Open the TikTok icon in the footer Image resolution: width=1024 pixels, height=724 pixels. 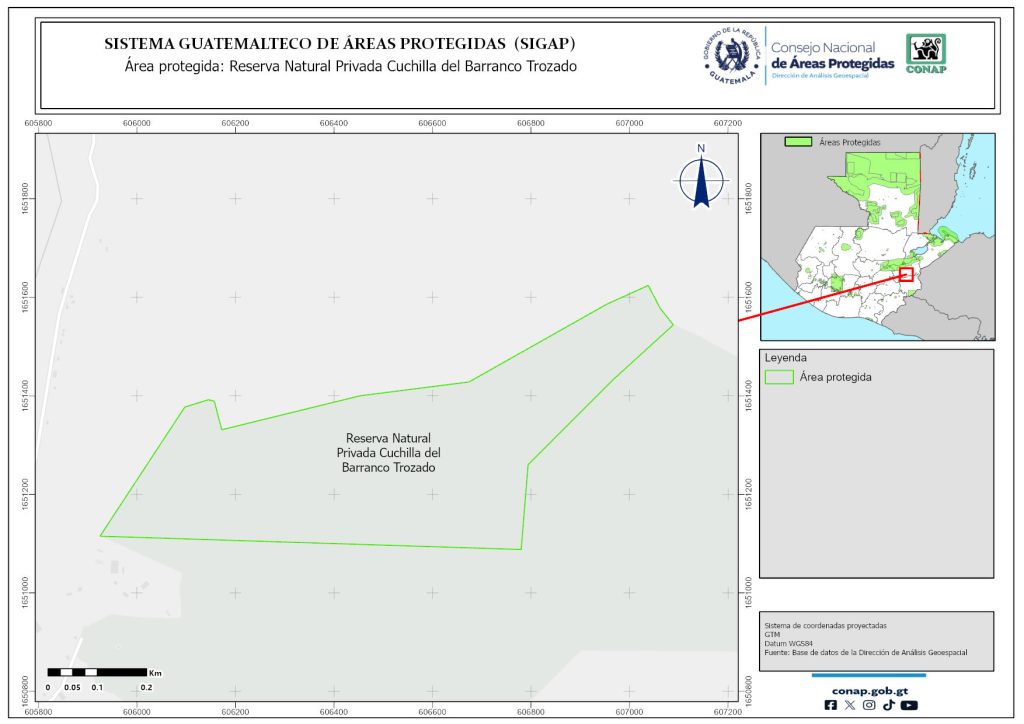888,705
